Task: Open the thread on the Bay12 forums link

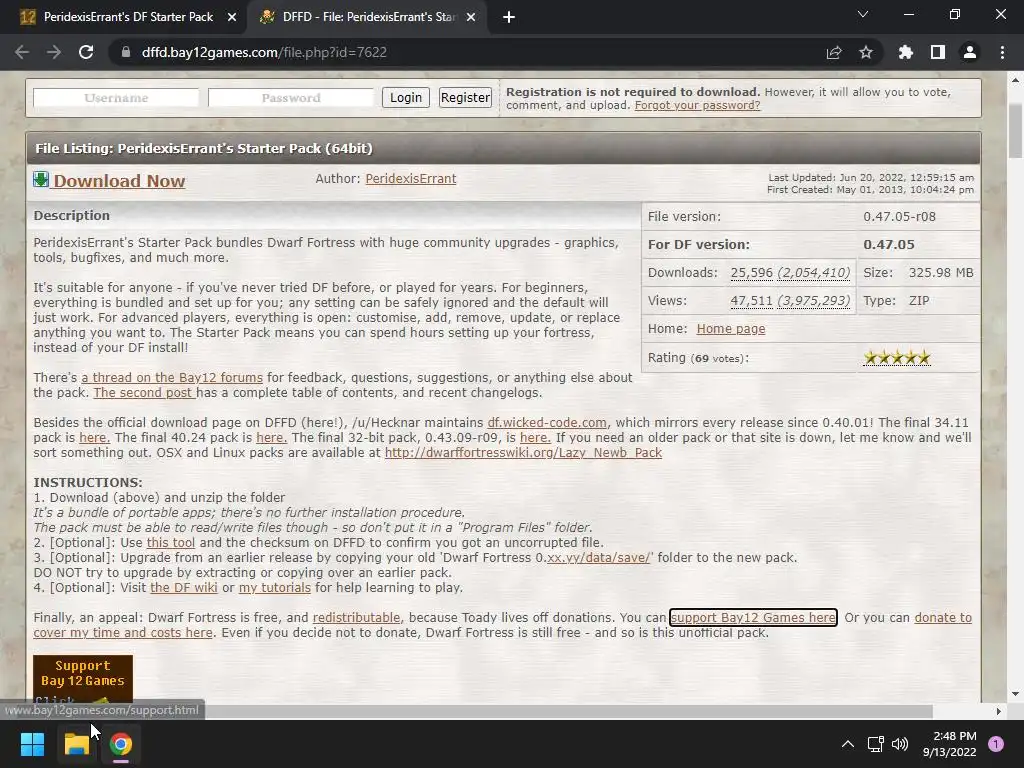Action: tap(172, 377)
